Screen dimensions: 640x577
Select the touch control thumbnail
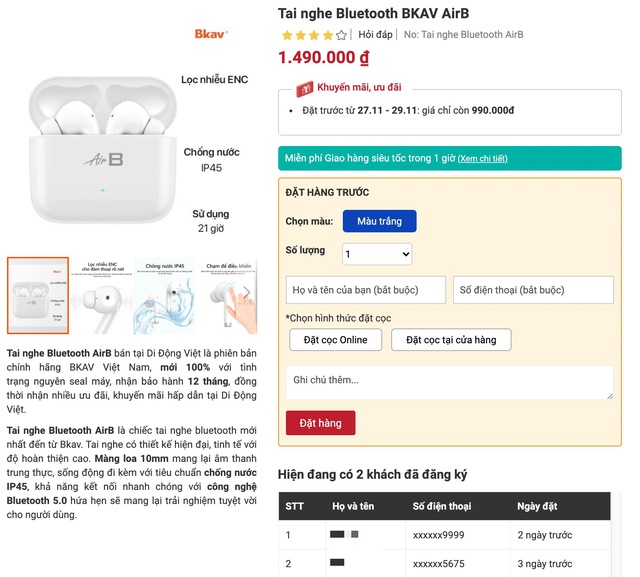tap(228, 296)
